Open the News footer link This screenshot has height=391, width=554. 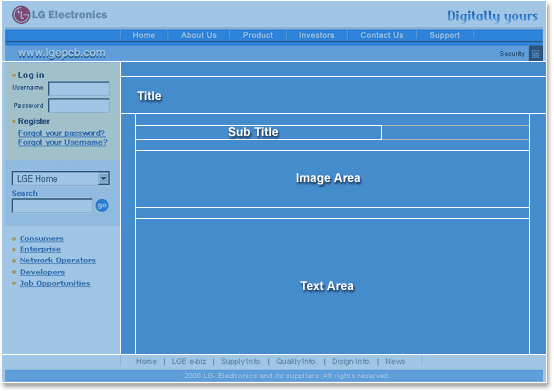click(x=395, y=361)
